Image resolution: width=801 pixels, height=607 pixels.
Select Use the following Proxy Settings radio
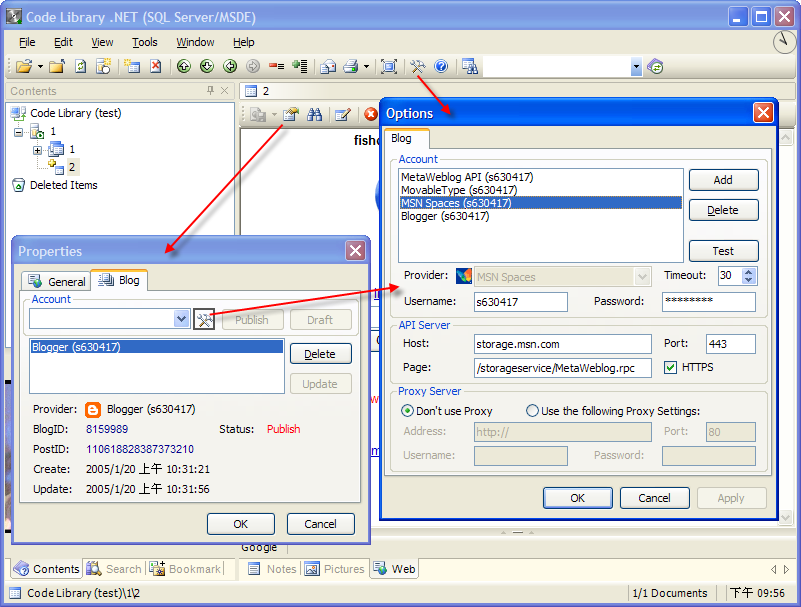[x=532, y=410]
